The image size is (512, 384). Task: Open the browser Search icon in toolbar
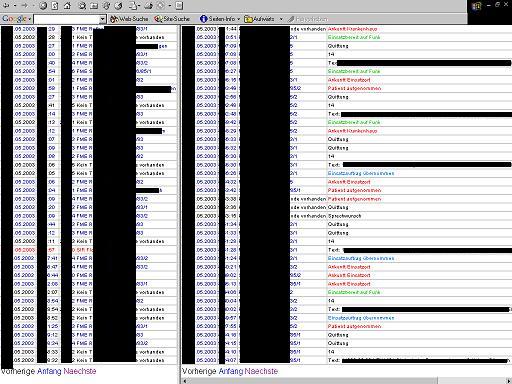click(82, 6)
